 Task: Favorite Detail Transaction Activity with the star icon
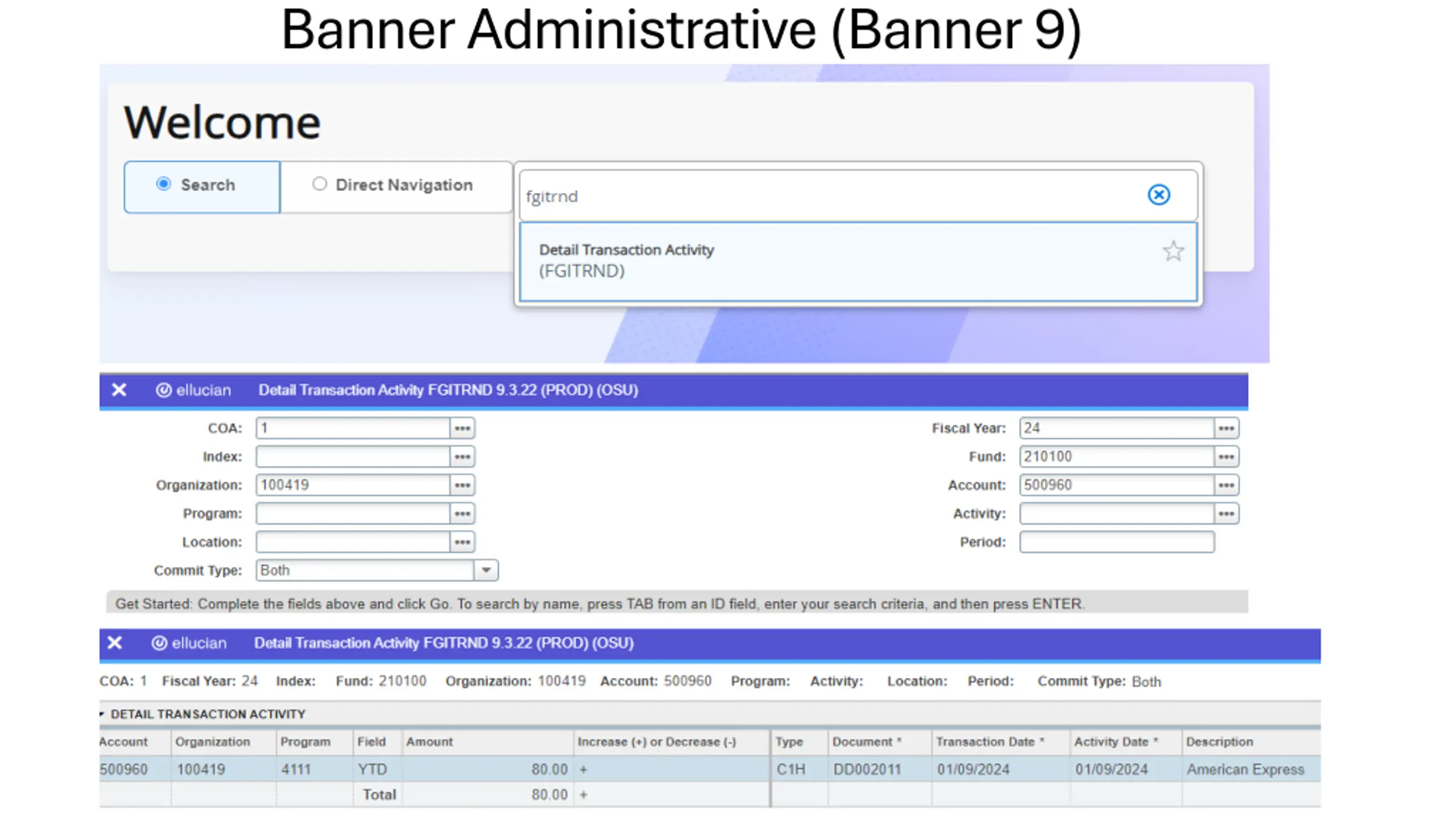1173,251
